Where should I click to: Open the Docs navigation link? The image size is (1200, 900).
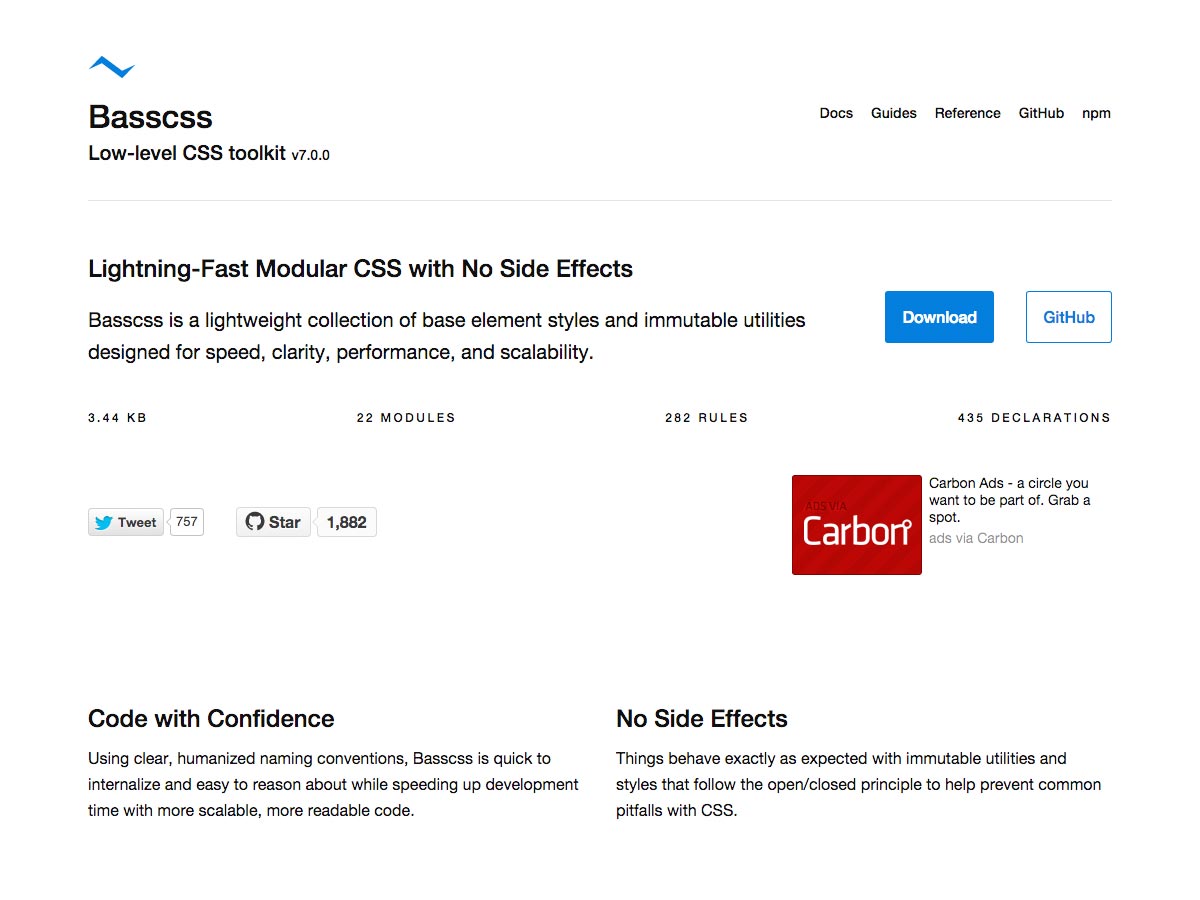(x=836, y=113)
